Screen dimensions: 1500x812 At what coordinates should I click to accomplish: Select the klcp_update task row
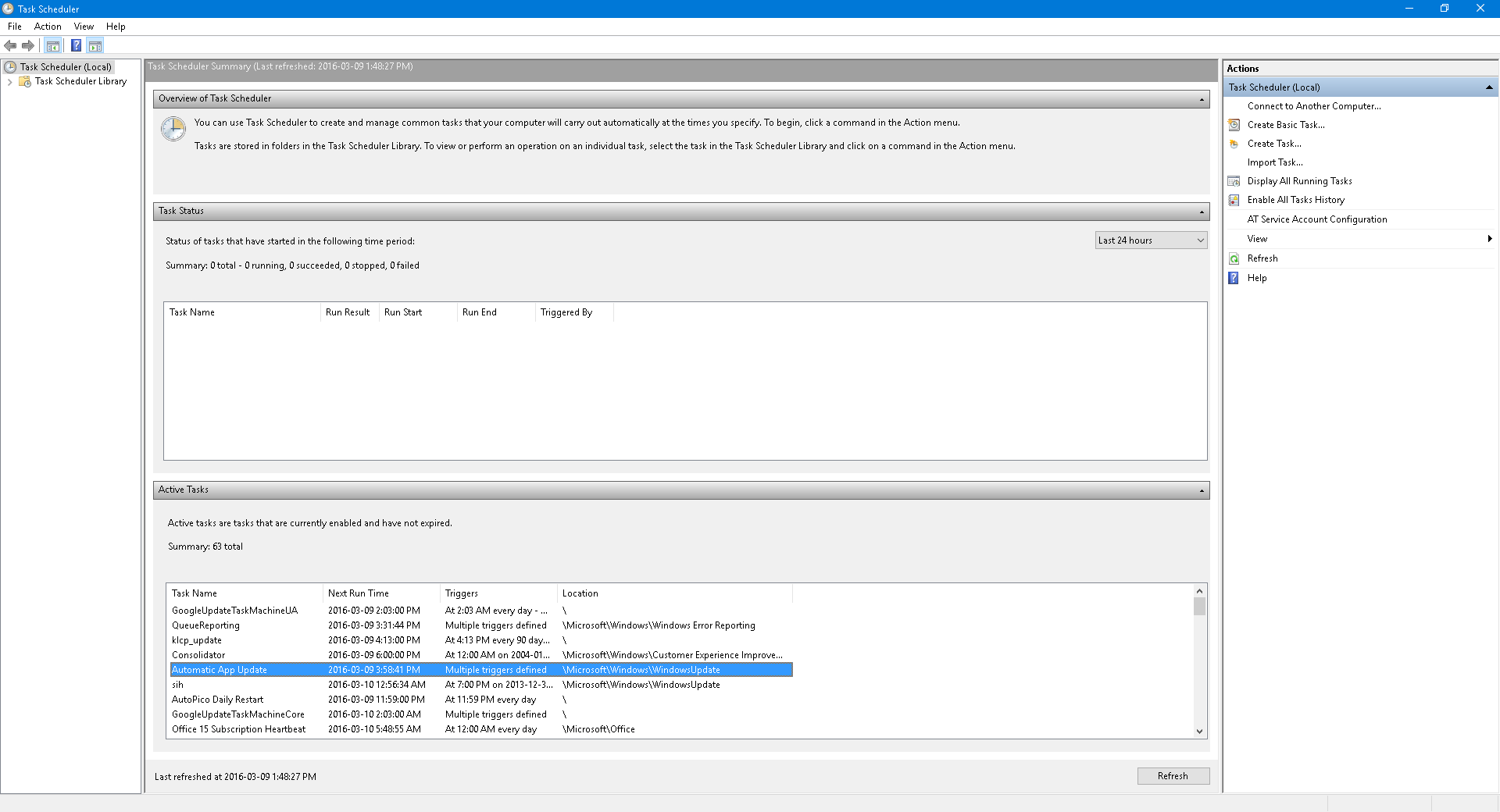click(x=481, y=640)
